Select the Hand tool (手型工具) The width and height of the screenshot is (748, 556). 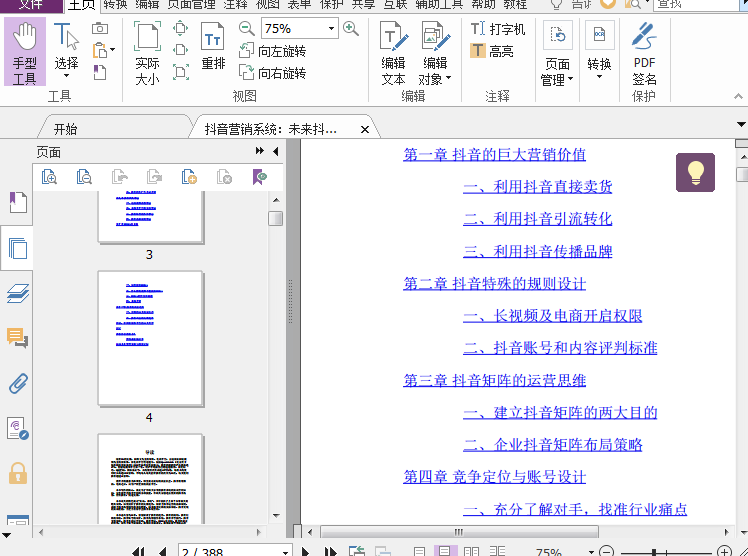(x=25, y=51)
